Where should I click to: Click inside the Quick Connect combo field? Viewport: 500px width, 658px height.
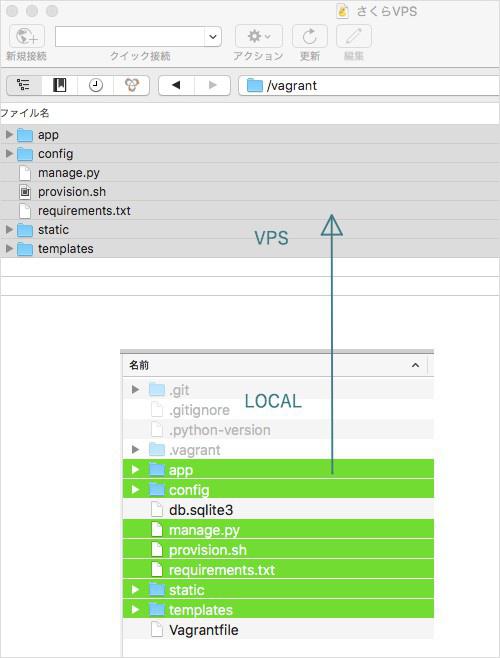[x=130, y=37]
